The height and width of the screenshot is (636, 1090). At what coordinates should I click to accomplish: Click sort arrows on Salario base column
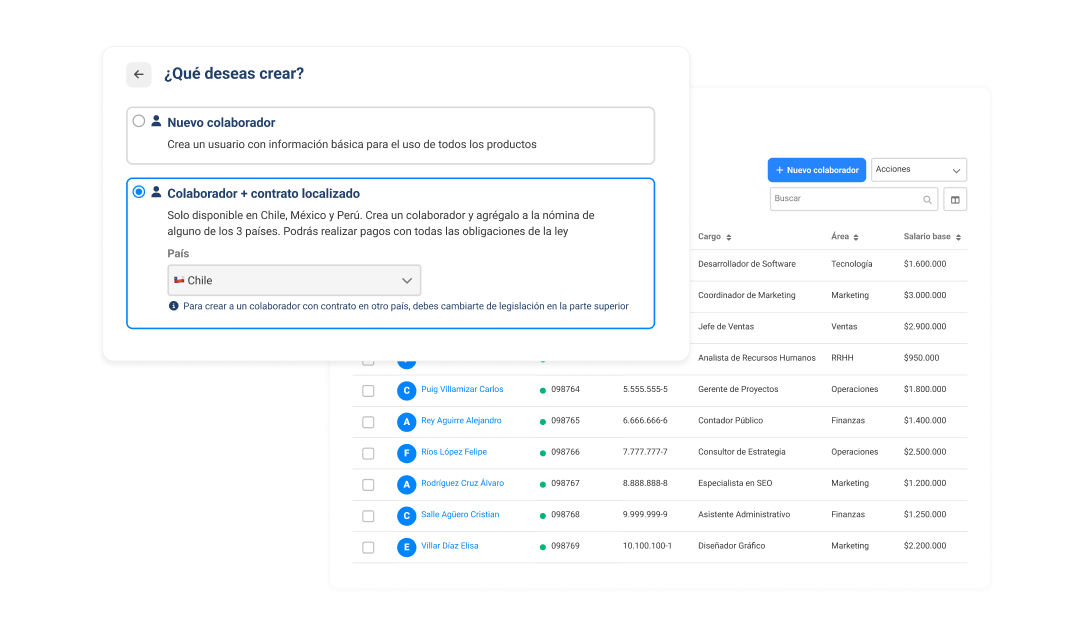pyautogui.click(x=958, y=238)
